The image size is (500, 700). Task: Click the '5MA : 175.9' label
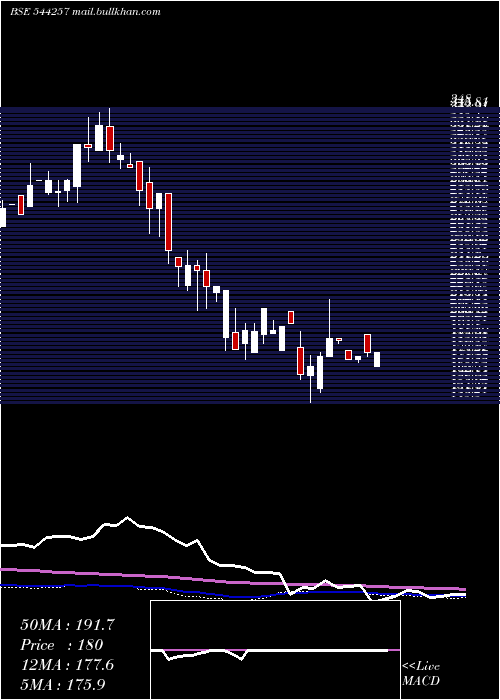pos(63,685)
